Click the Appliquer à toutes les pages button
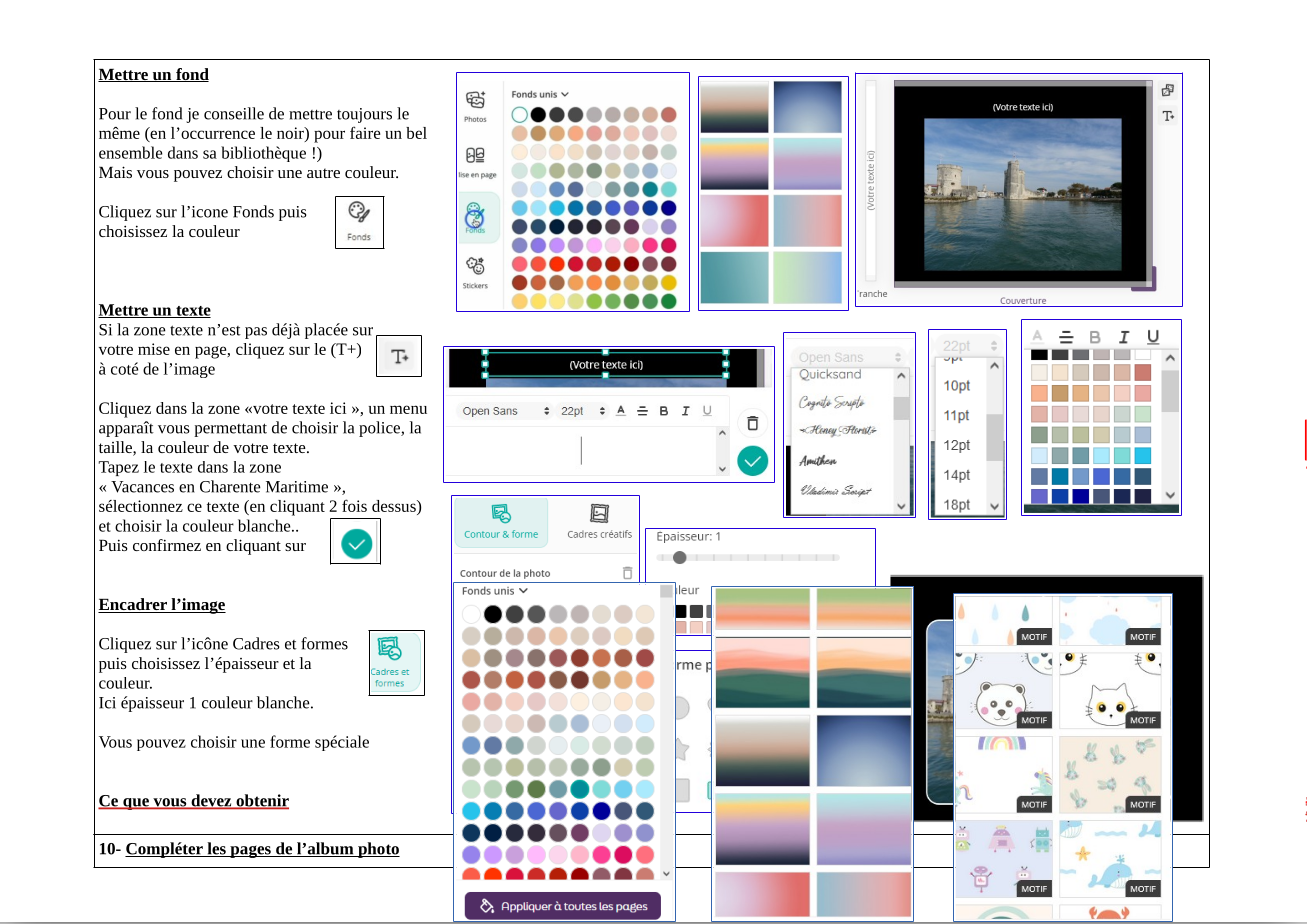The image size is (1307, 924). click(563, 906)
